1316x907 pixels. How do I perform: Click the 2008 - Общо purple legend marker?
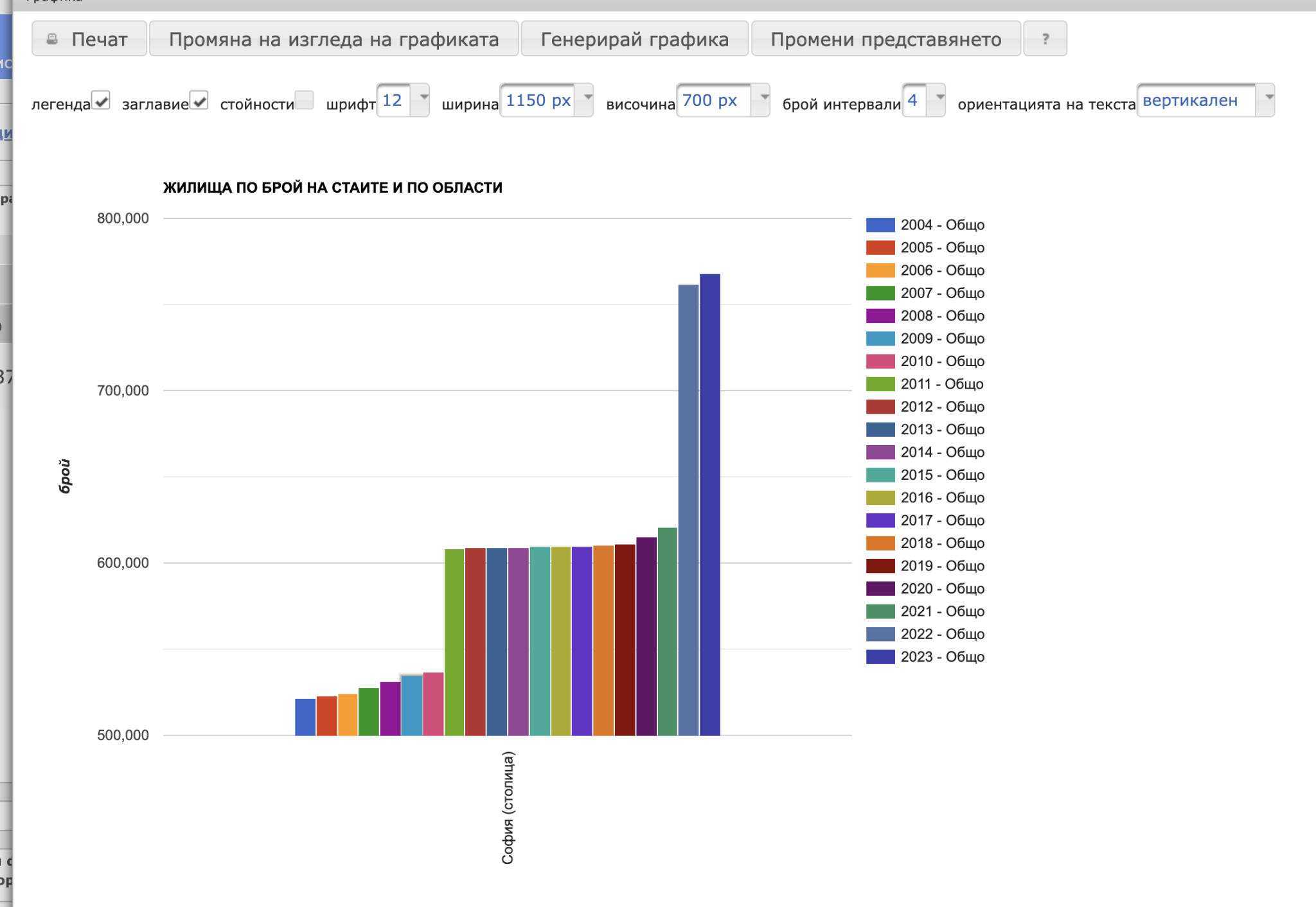[880, 315]
